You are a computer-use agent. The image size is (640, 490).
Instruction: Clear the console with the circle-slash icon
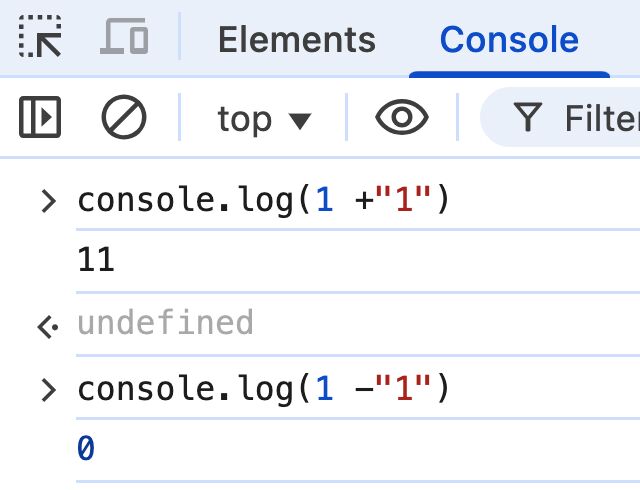click(x=124, y=119)
